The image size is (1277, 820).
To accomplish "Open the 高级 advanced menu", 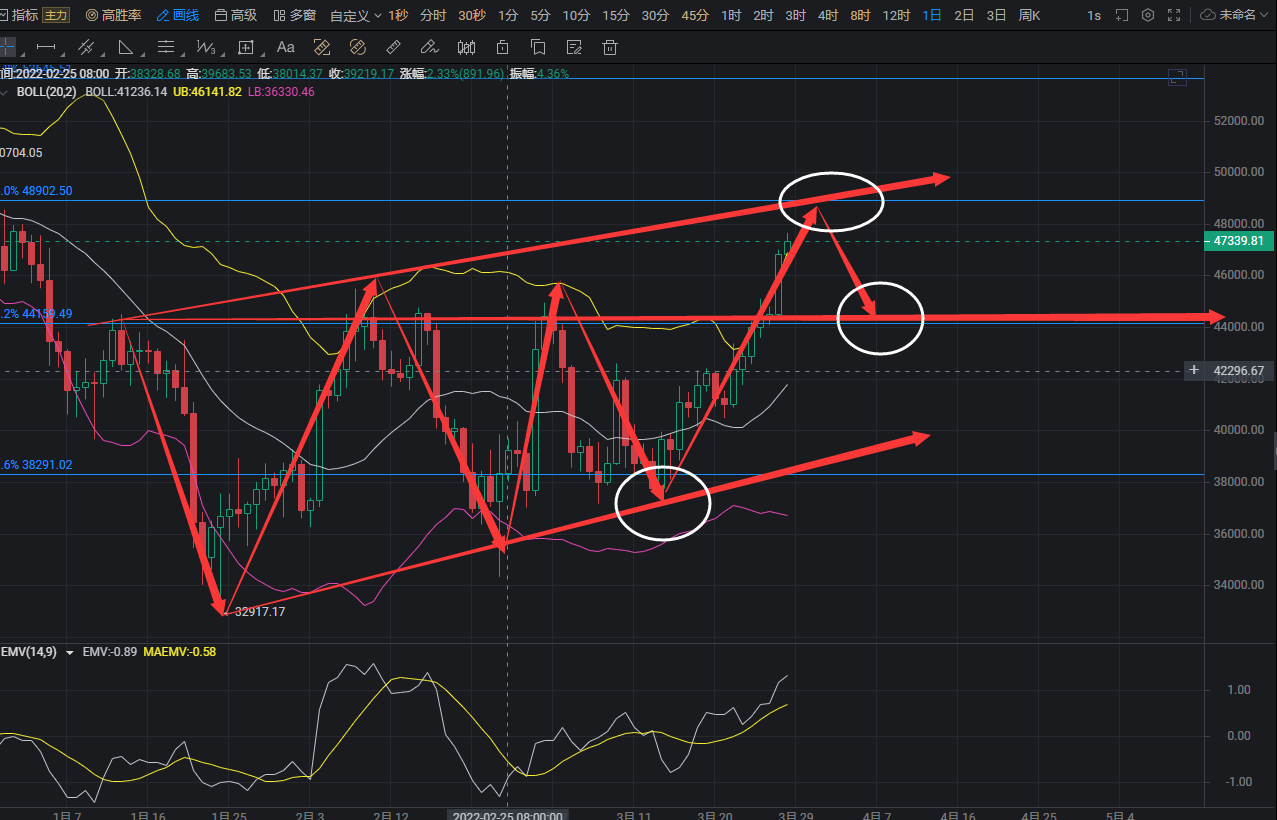I will tap(236, 15).
